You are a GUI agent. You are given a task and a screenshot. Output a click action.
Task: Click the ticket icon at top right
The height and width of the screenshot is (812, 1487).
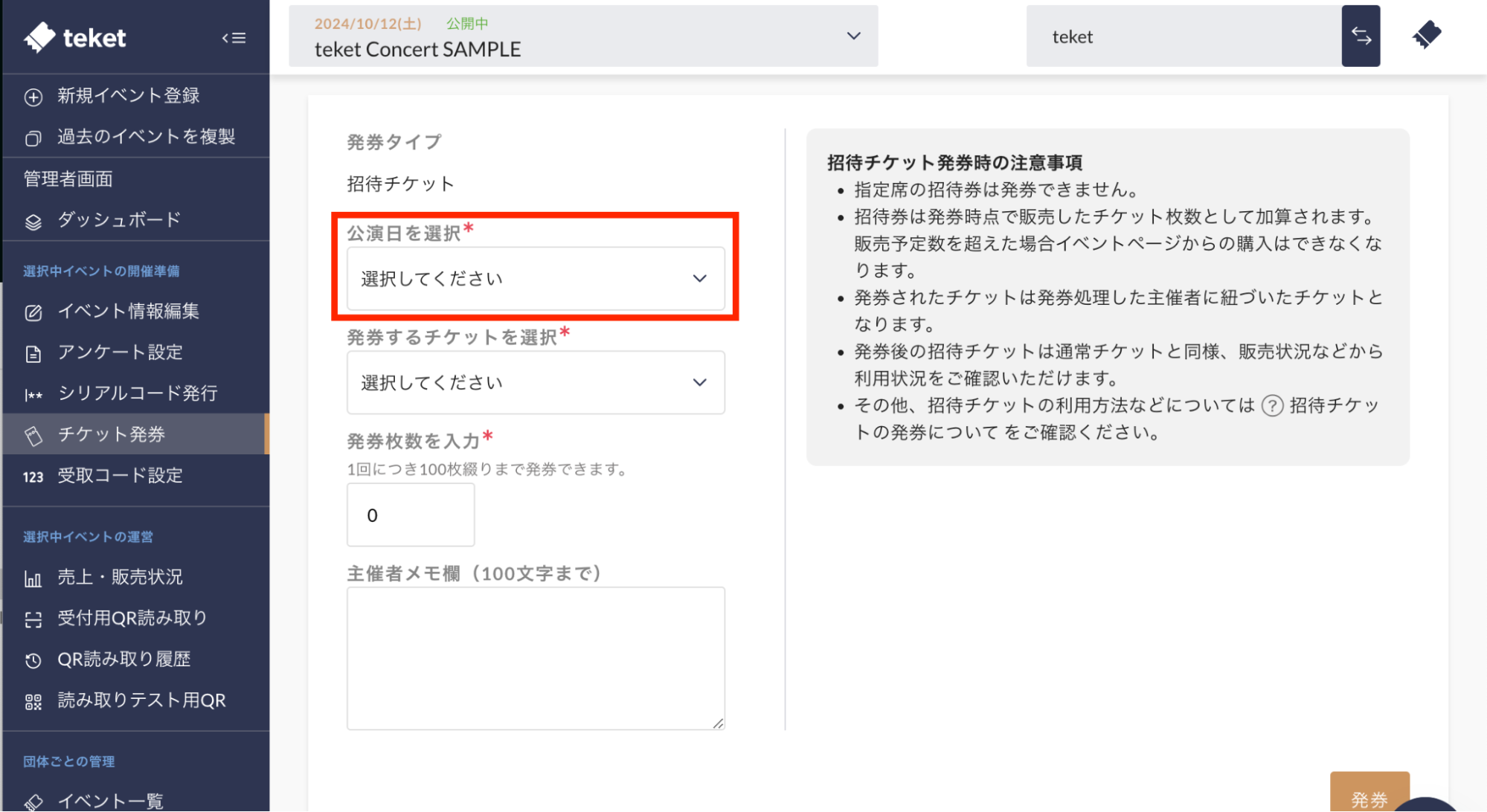1426,35
